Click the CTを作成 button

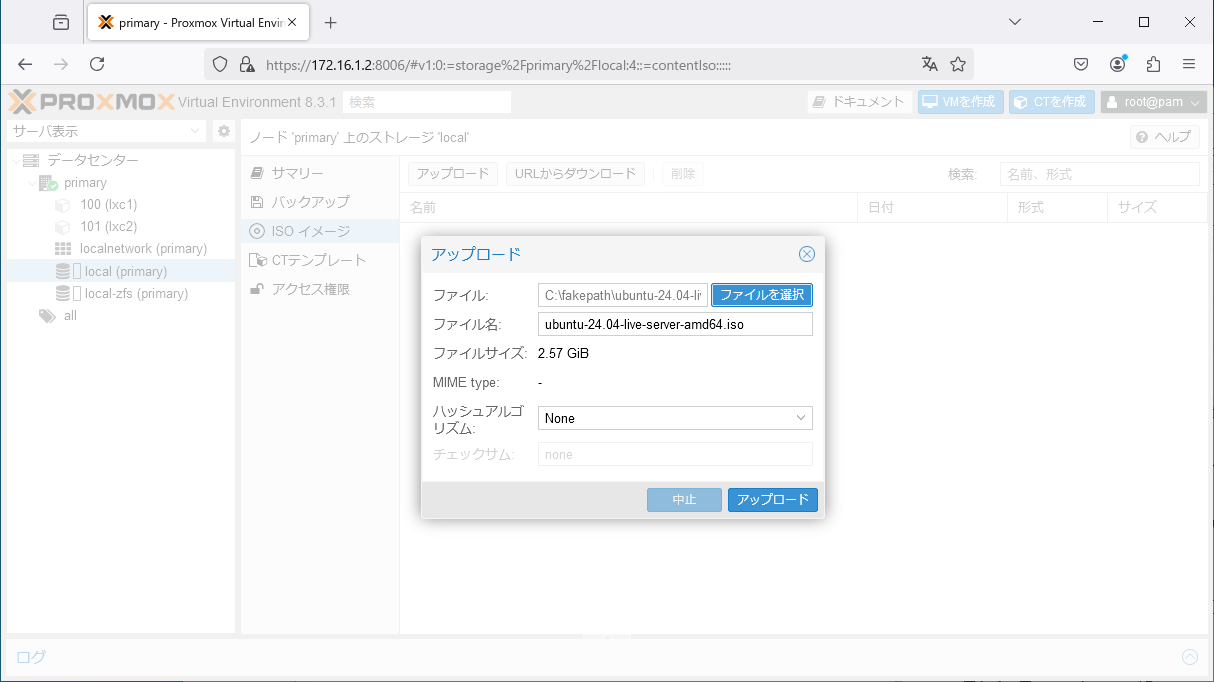pos(1051,102)
